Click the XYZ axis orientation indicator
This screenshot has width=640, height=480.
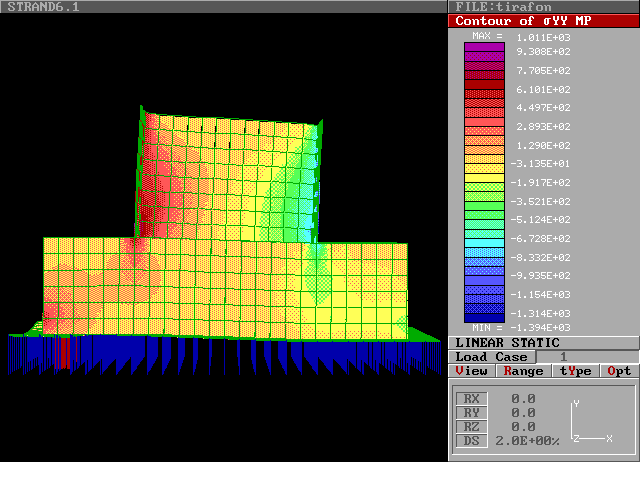[590, 422]
